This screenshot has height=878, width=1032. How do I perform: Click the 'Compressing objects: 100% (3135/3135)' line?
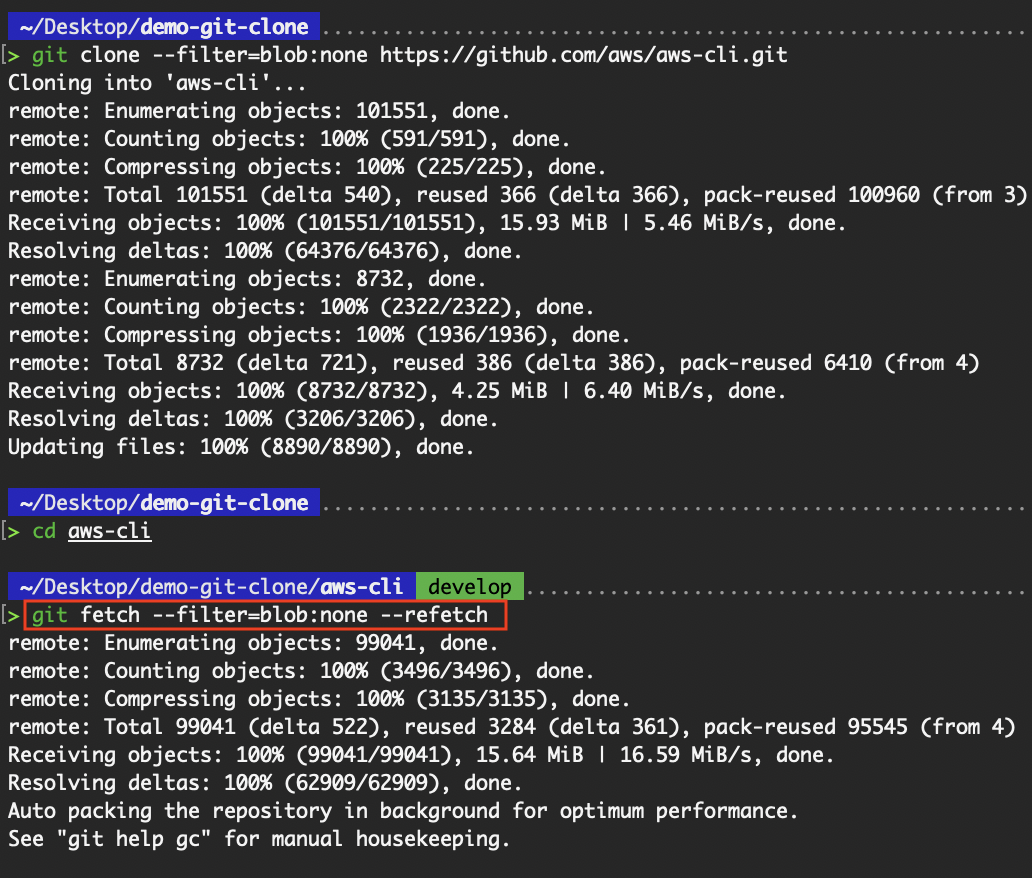tap(319, 698)
